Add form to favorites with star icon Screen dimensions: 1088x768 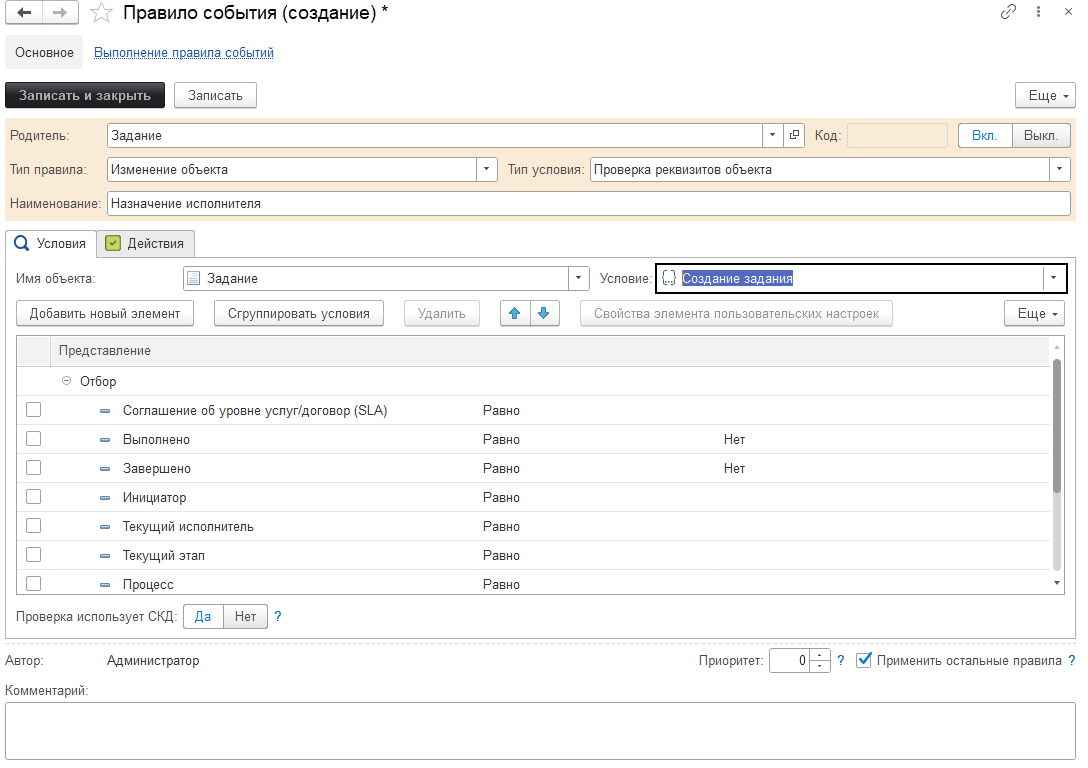point(101,13)
